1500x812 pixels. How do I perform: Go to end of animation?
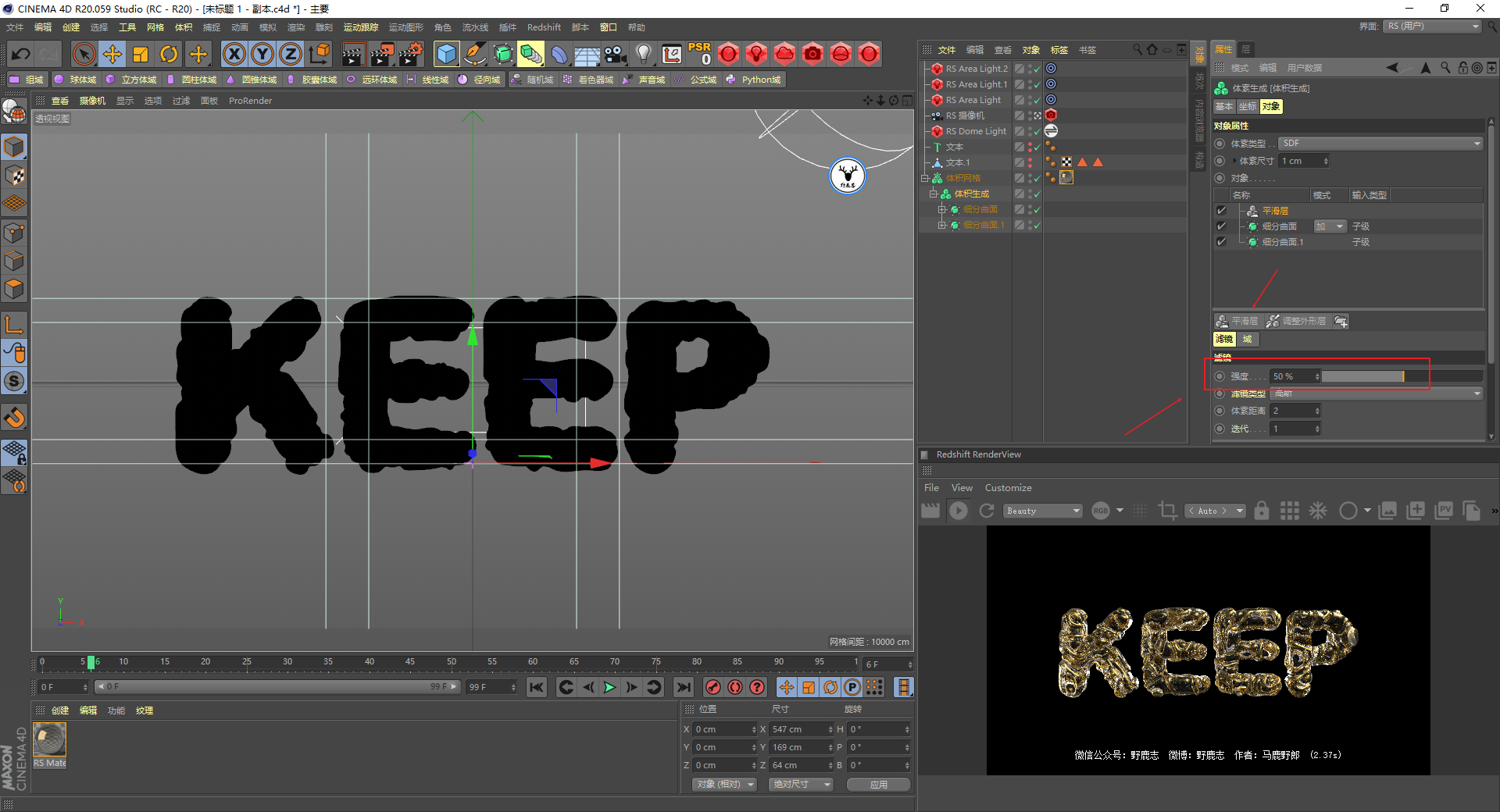click(684, 687)
